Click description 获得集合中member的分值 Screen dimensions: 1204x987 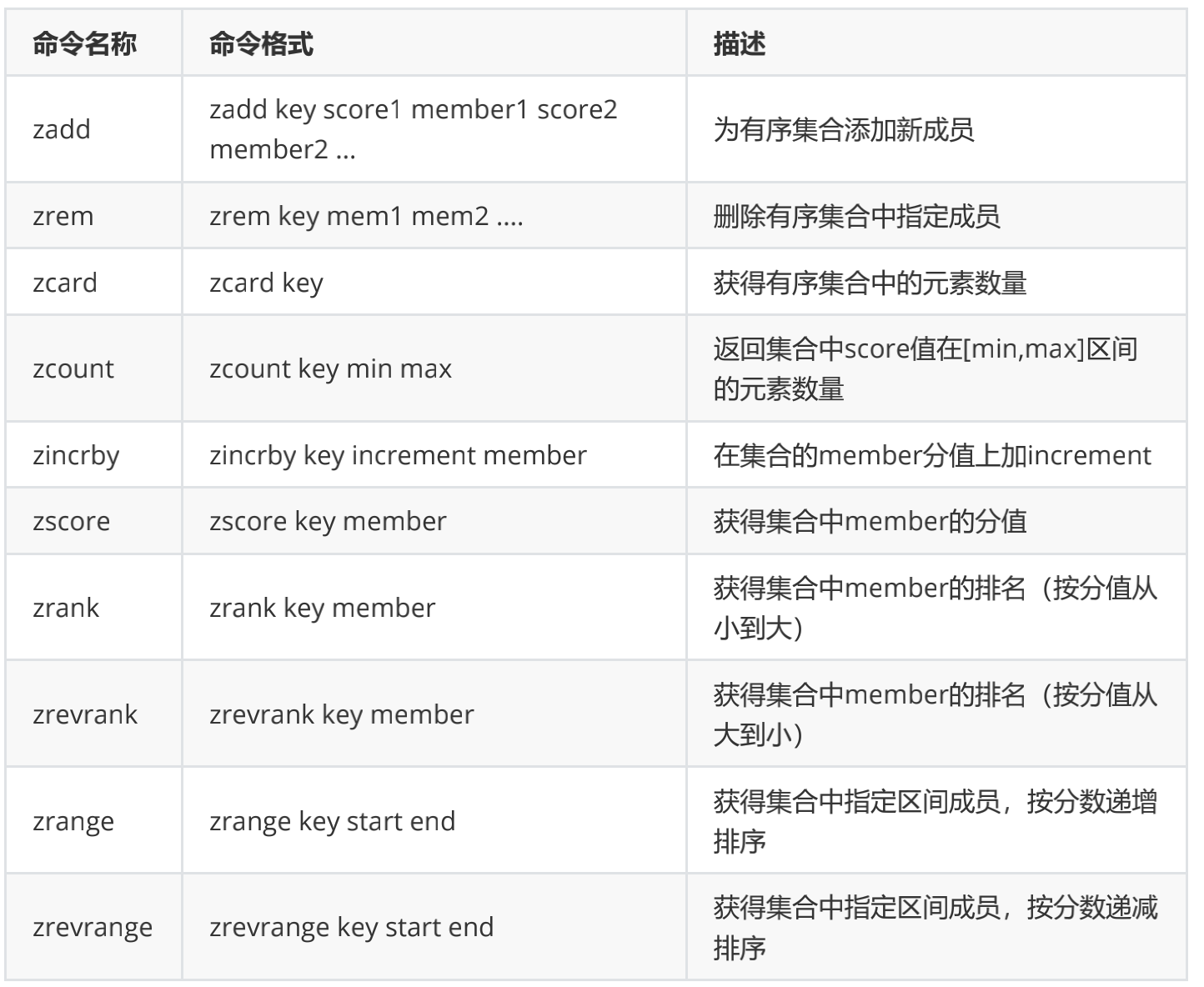[870, 521]
